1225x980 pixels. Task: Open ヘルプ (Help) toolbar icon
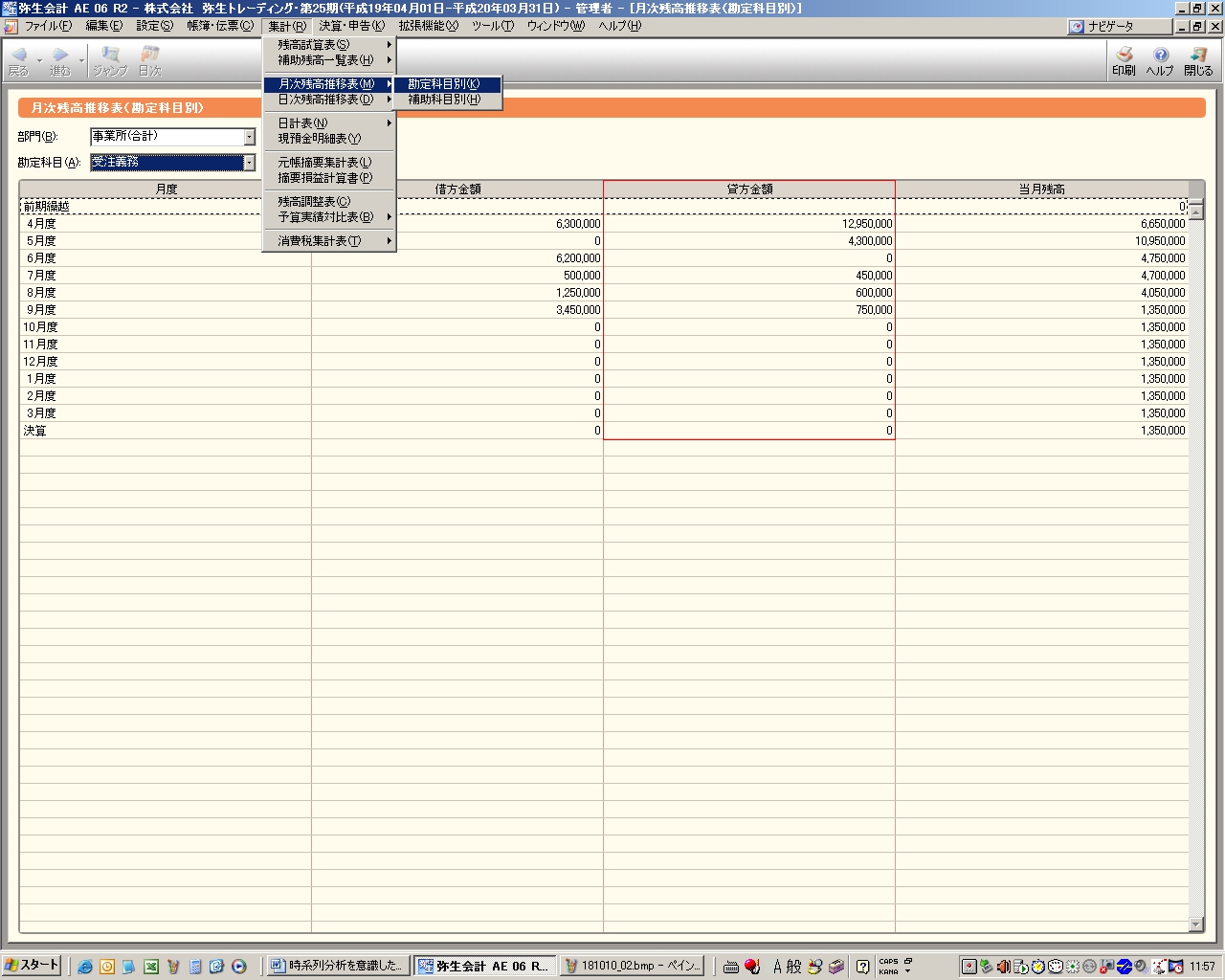point(1160,61)
